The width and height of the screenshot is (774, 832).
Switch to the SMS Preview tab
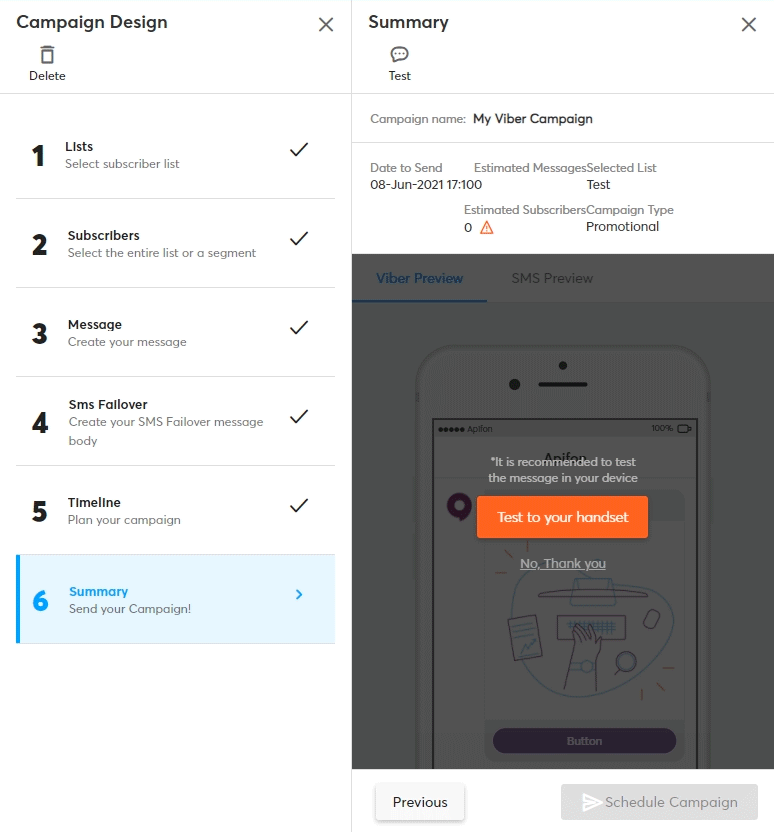click(552, 278)
